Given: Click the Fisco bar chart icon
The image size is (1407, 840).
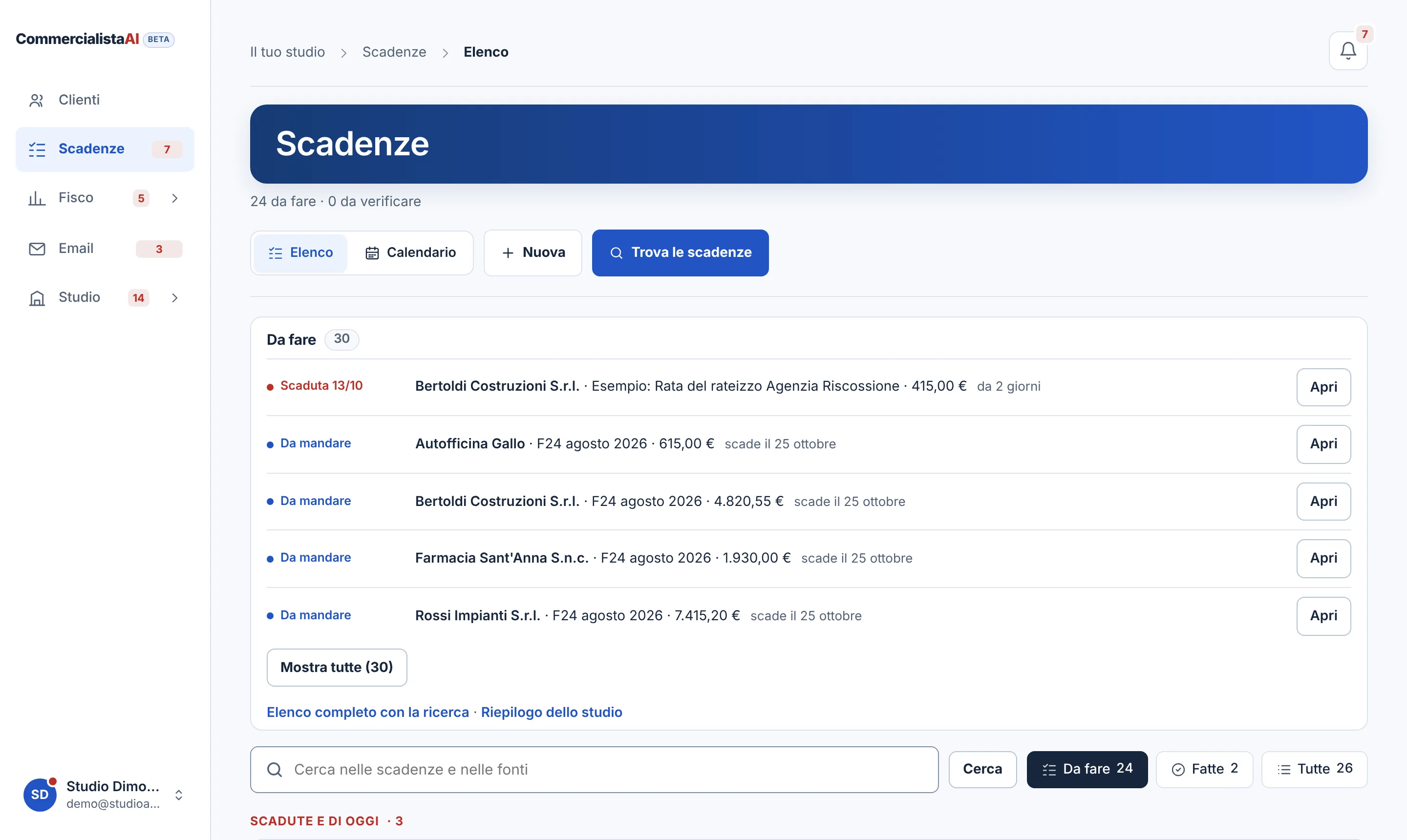Looking at the screenshot, I should coord(37,198).
